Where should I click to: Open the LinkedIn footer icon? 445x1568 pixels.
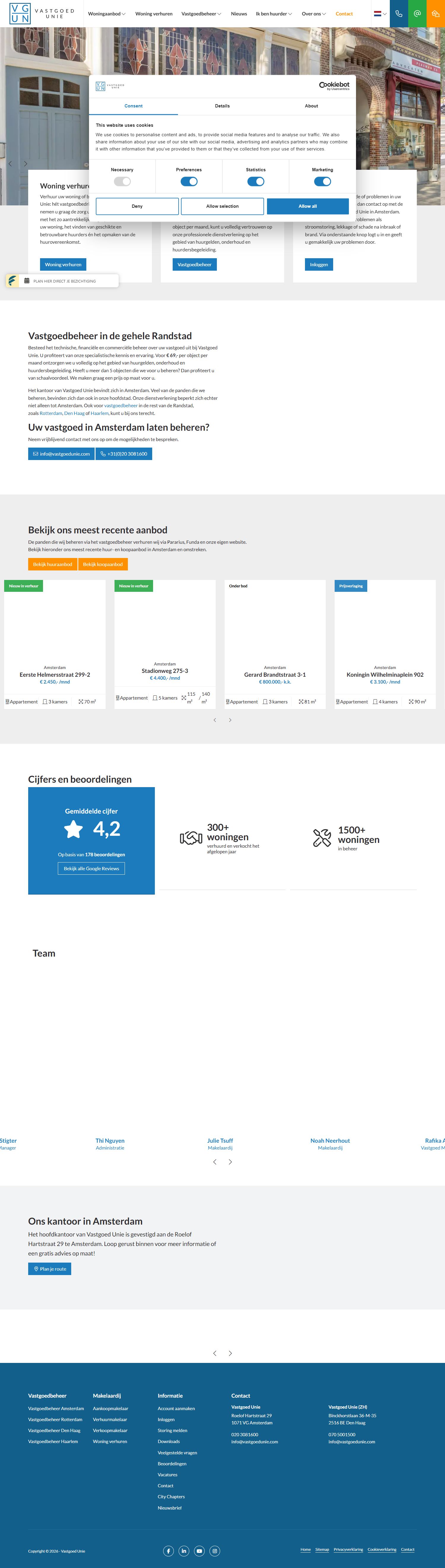click(x=184, y=1550)
